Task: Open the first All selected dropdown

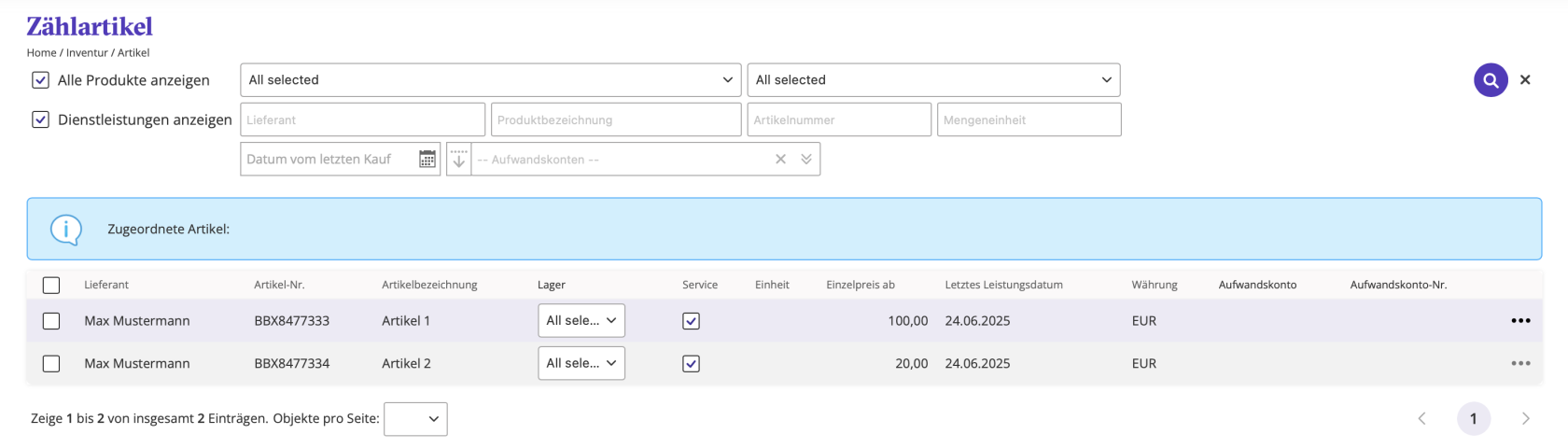Action: [491, 80]
